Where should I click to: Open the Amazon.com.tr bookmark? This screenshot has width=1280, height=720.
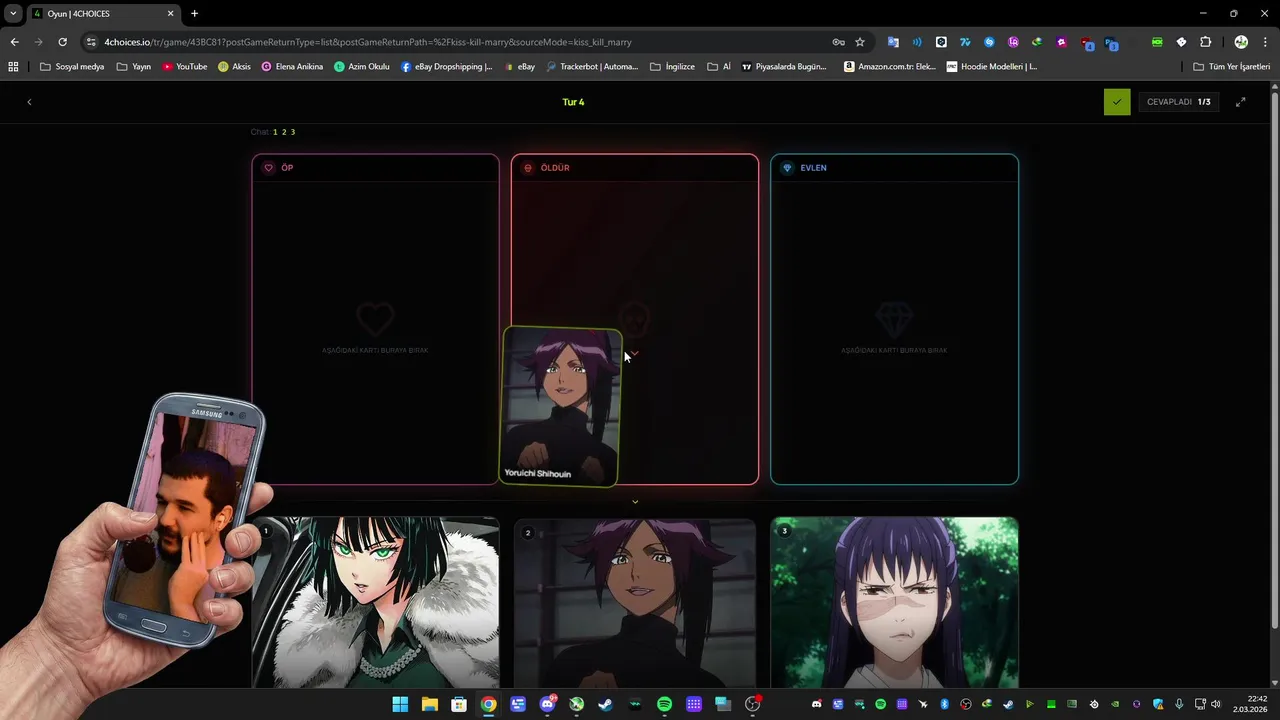tap(890, 67)
